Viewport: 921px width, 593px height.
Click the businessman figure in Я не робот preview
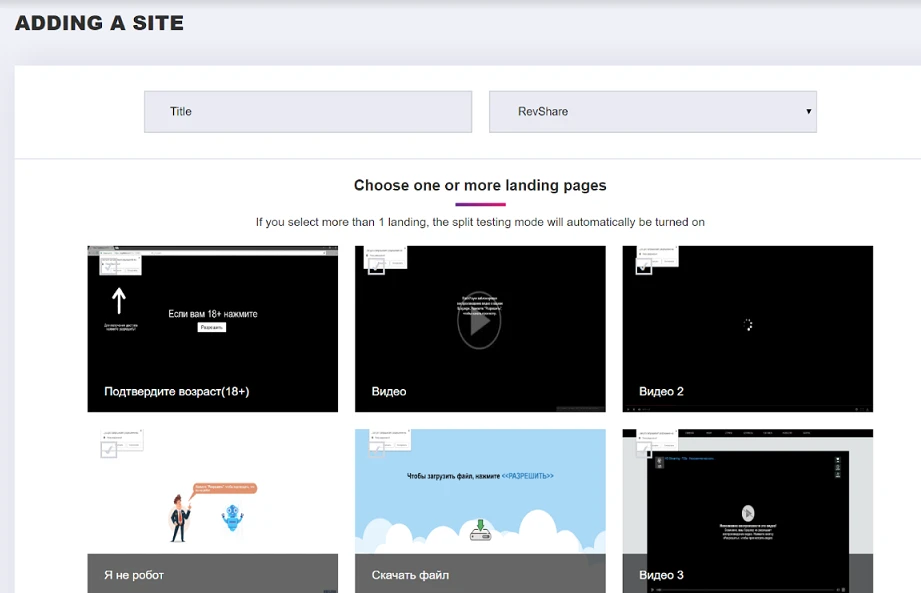click(180, 518)
